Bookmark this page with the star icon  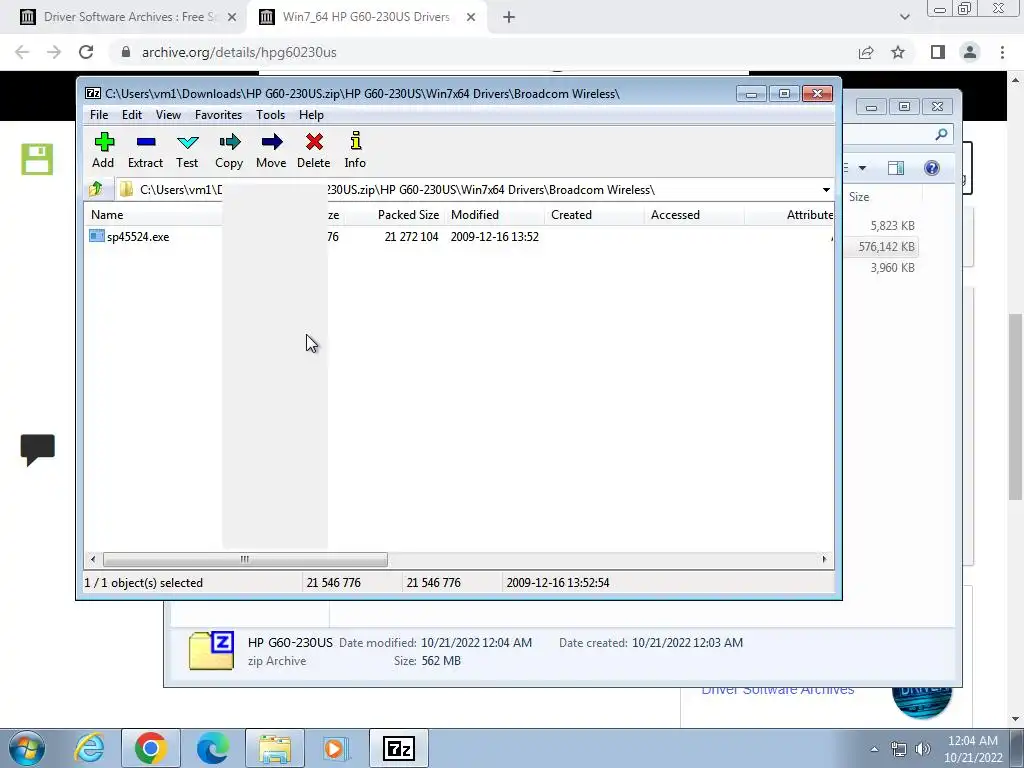pos(898,52)
